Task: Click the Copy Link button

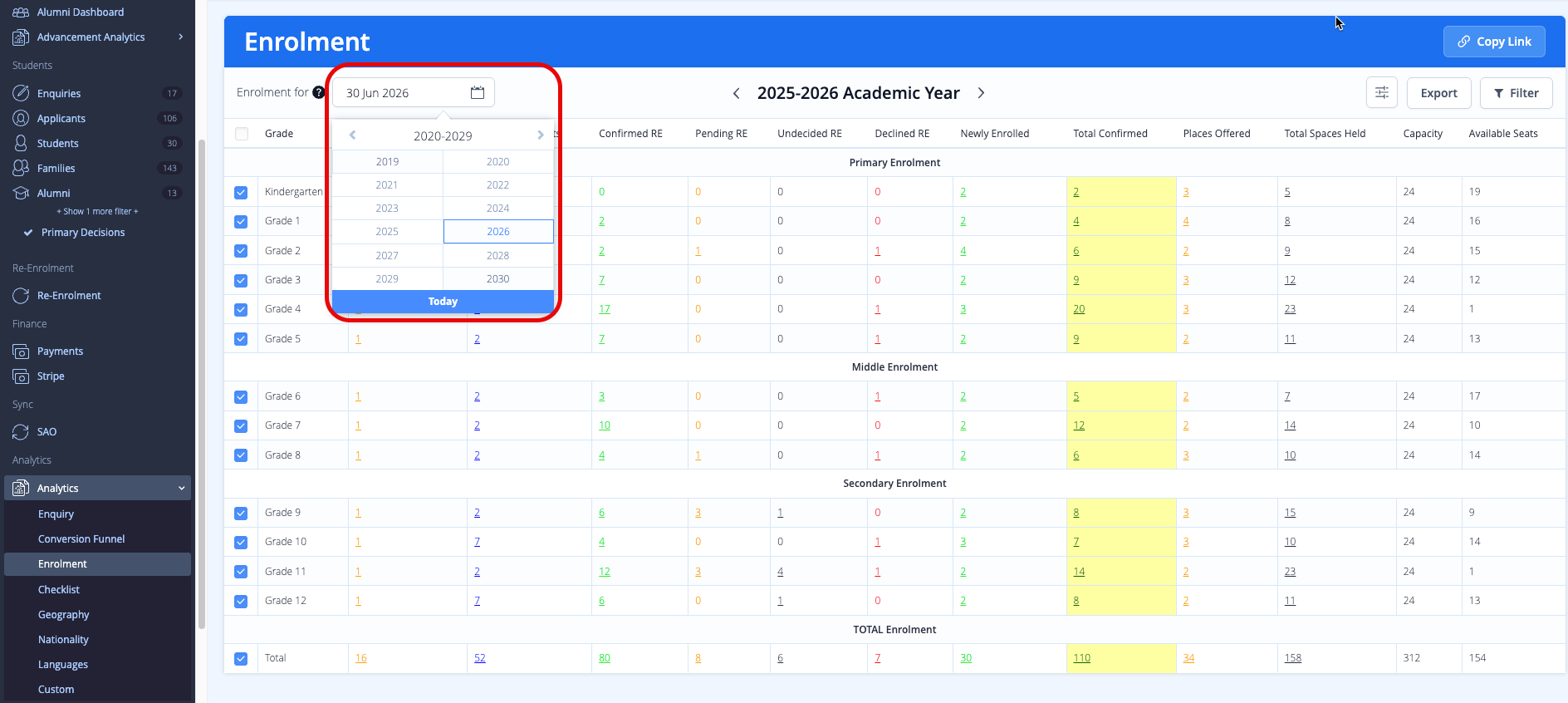Action: tap(1493, 42)
